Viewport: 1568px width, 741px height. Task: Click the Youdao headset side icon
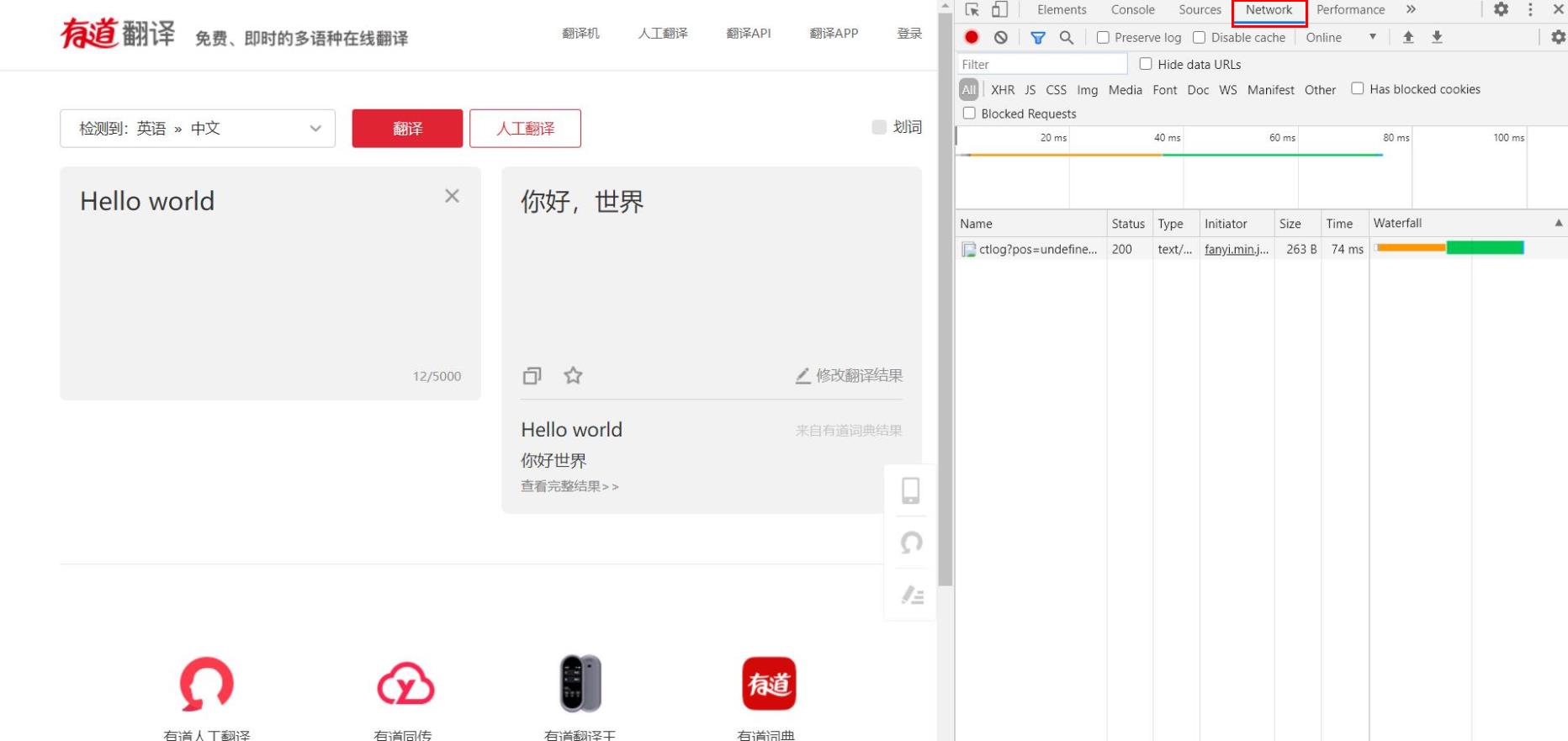point(911,543)
